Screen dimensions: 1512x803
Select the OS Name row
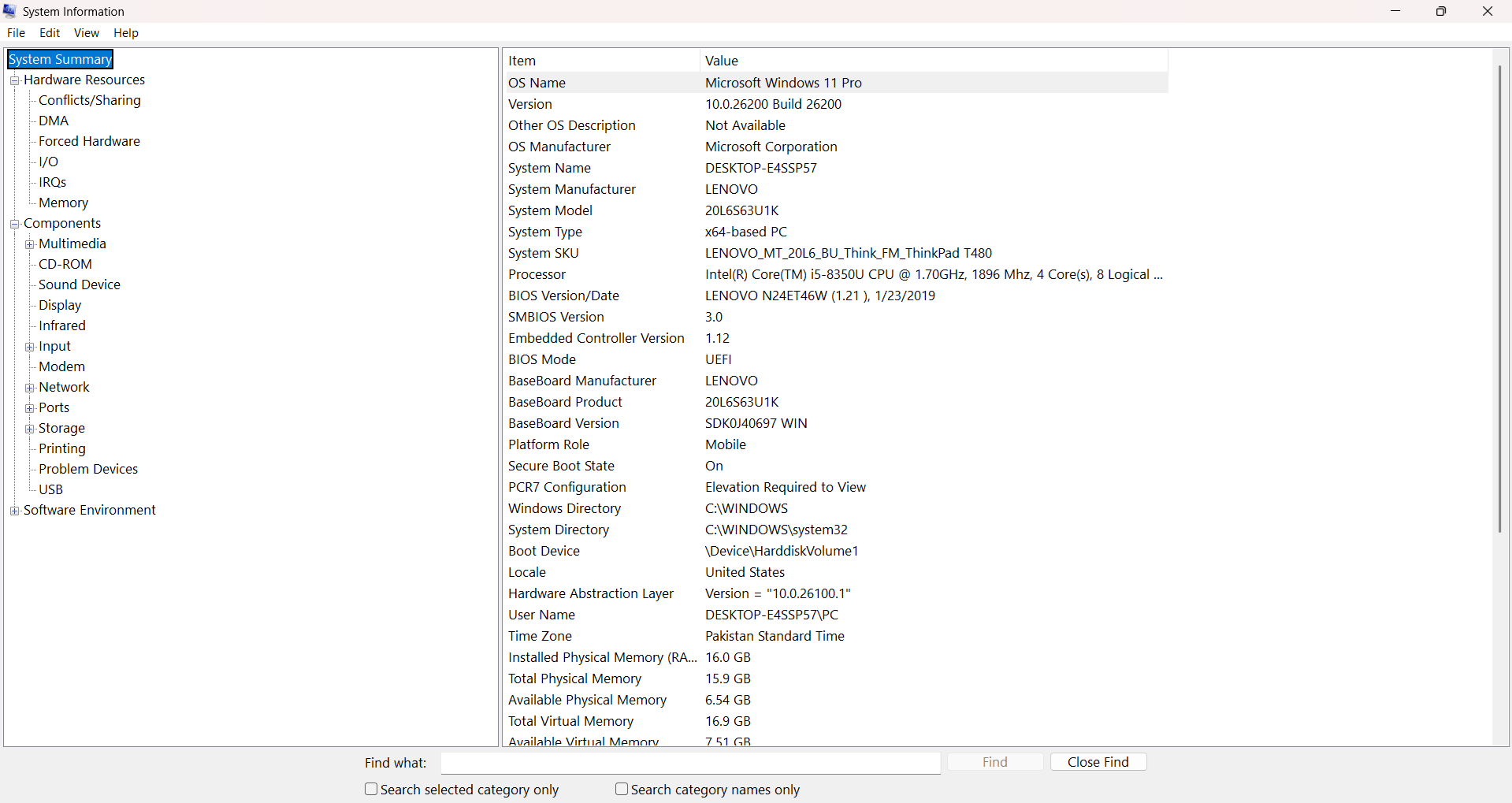coord(835,83)
